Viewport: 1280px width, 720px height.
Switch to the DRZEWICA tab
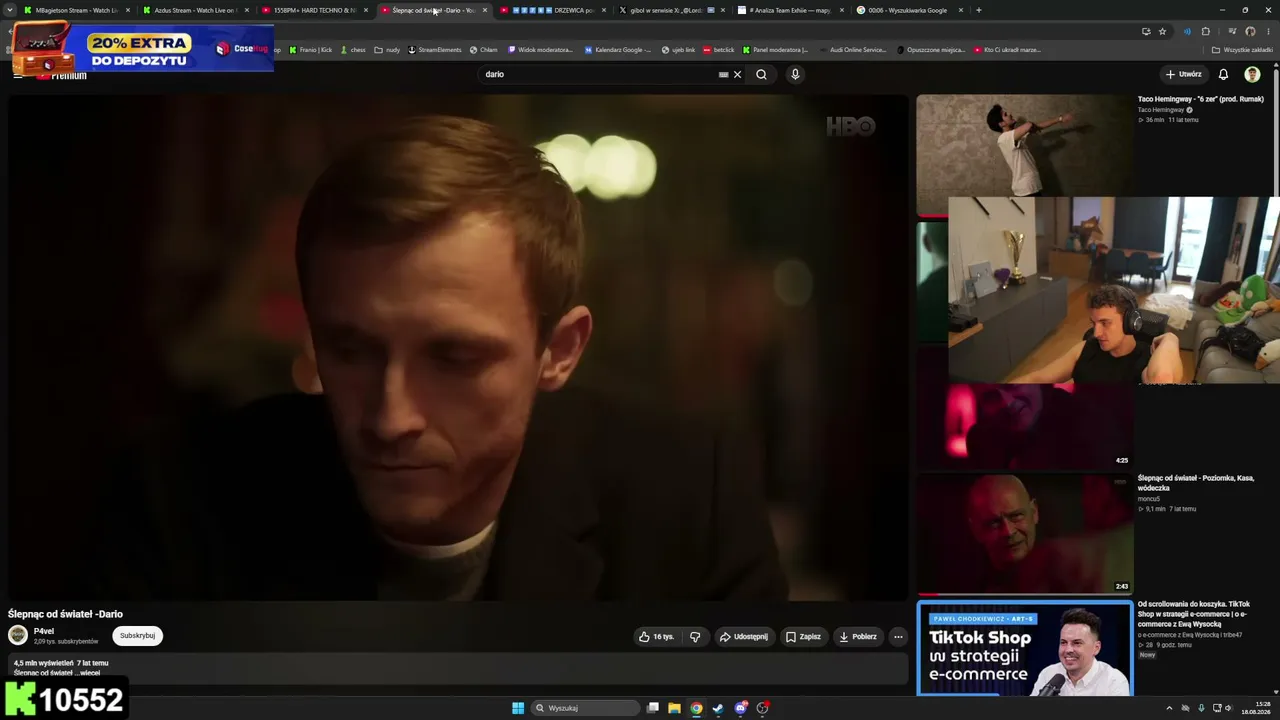(x=553, y=10)
